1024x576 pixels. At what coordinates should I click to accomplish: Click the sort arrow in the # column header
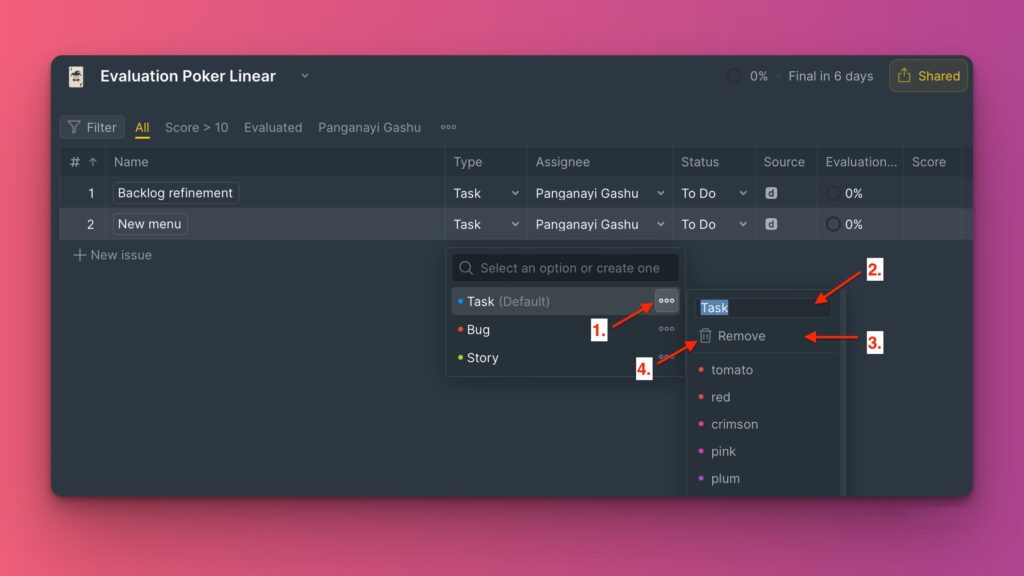point(93,162)
